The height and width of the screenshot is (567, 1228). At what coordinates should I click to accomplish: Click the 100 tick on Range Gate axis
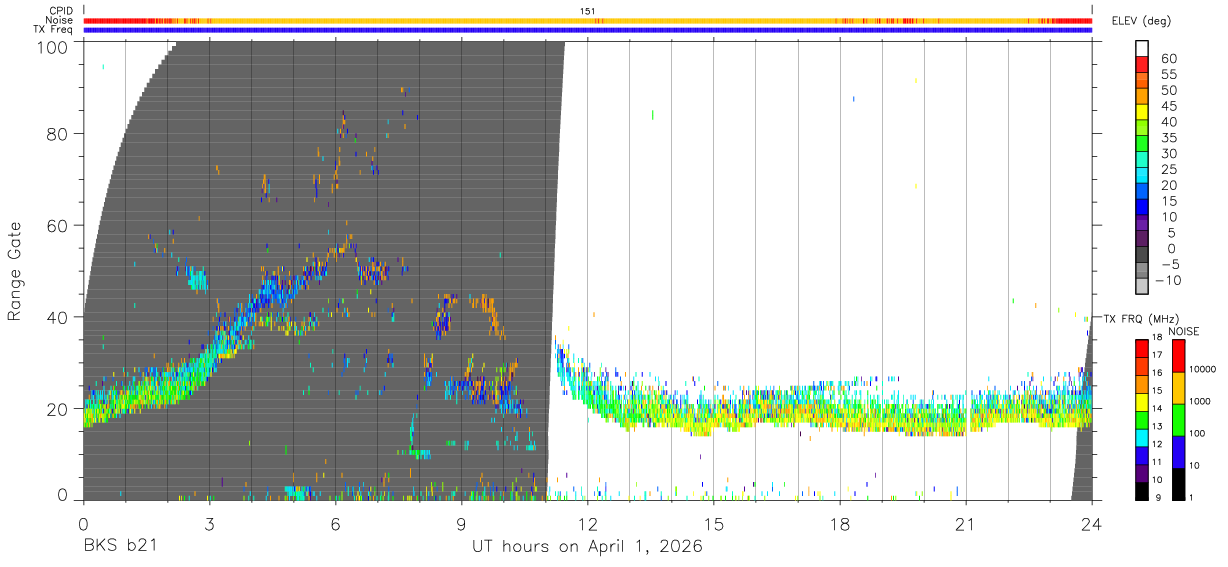pyautogui.click(x=55, y=47)
